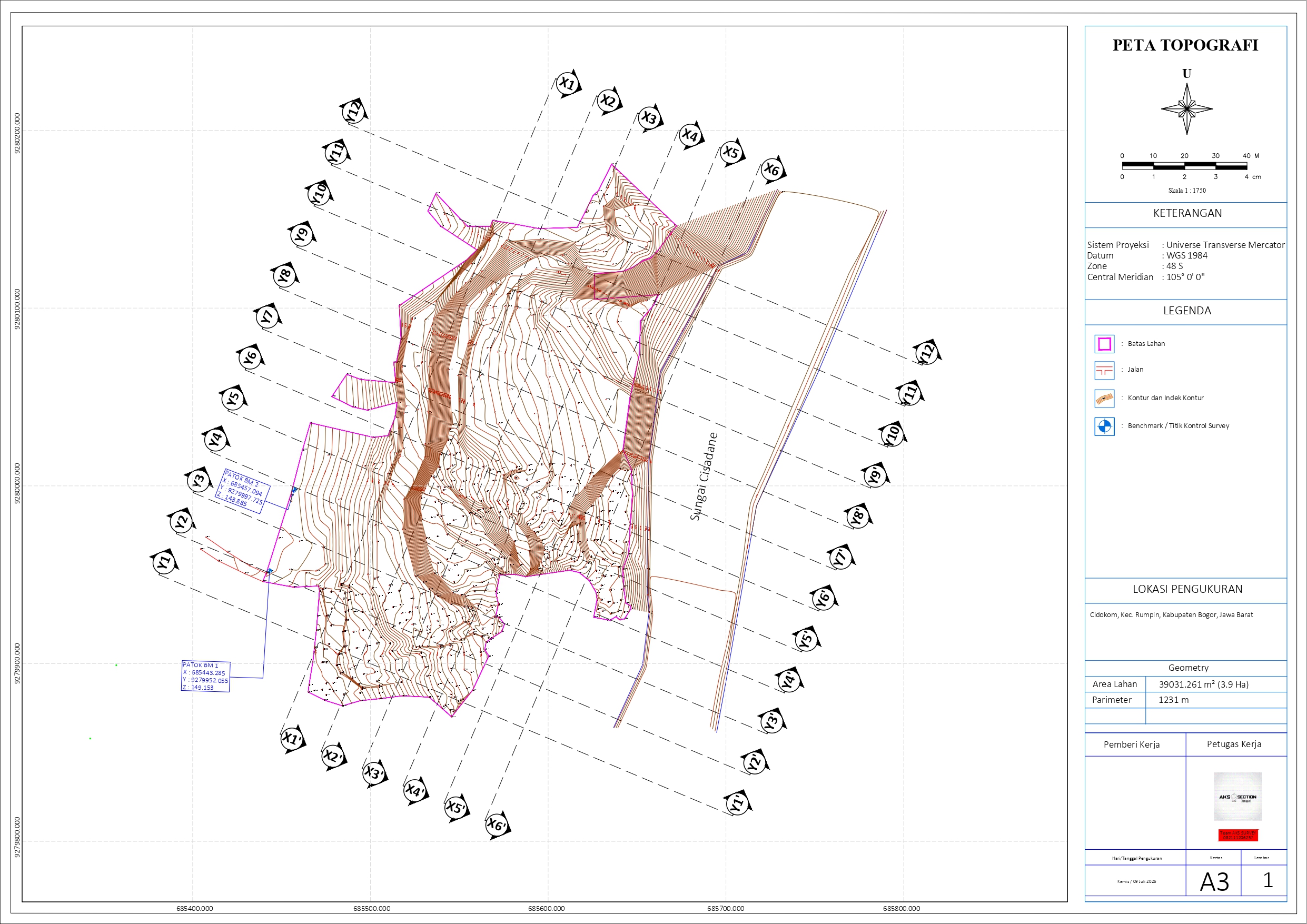Click the X6' section marker at bottom
Image resolution: width=1307 pixels, height=924 pixels.
tap(497, 825)
